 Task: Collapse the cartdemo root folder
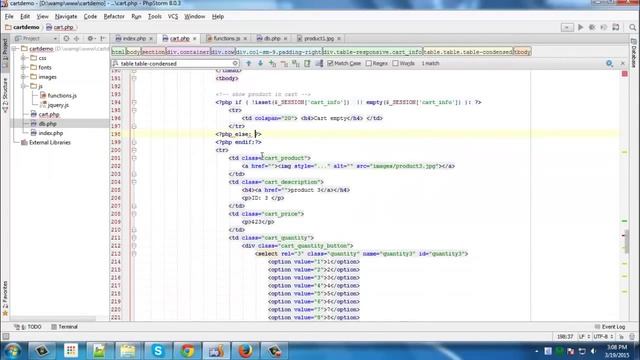coord(15,49)
